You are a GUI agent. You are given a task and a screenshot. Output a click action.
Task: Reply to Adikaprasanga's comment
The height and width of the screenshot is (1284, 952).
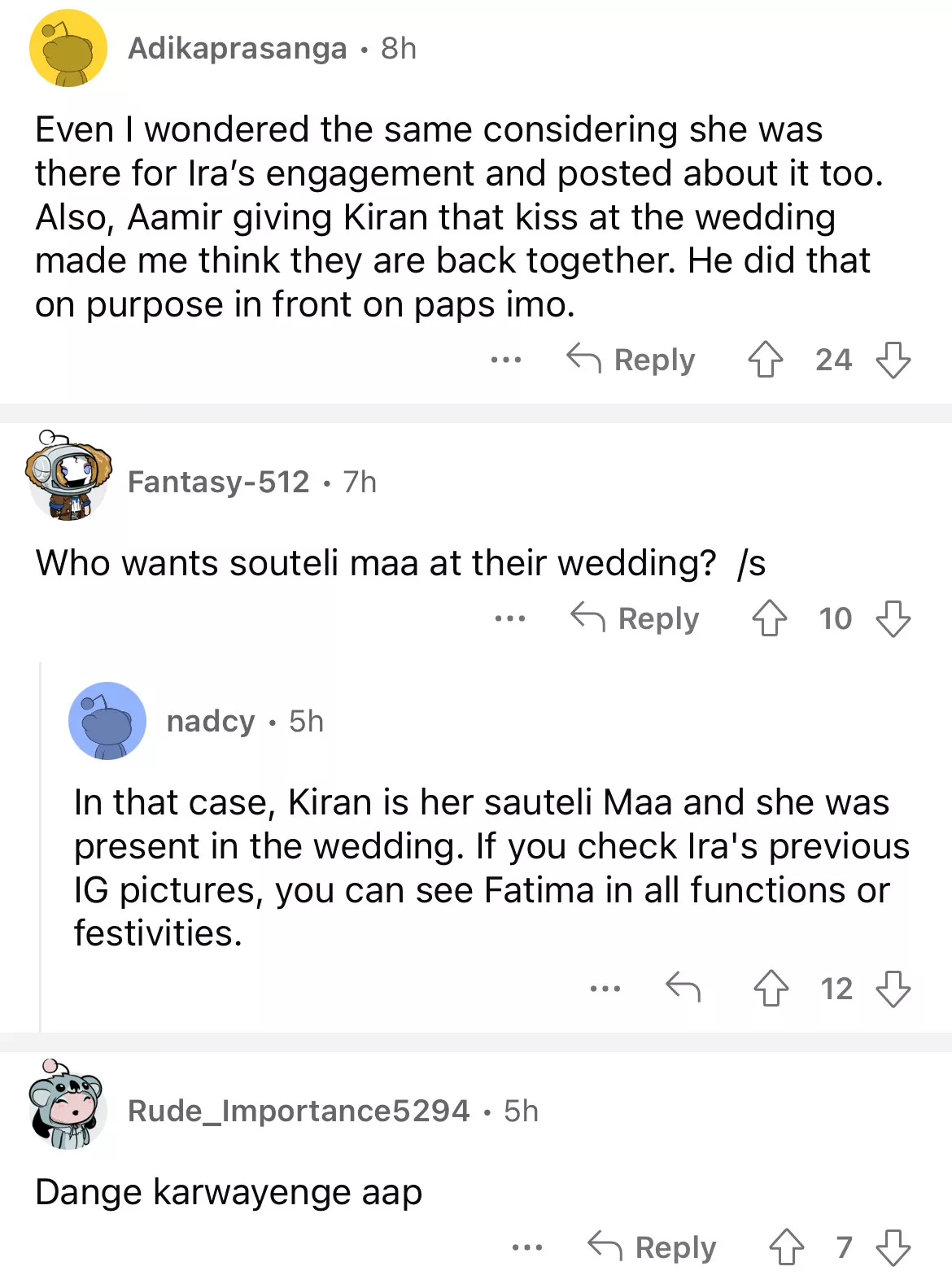pyautogui.click(x=631, y=360)
